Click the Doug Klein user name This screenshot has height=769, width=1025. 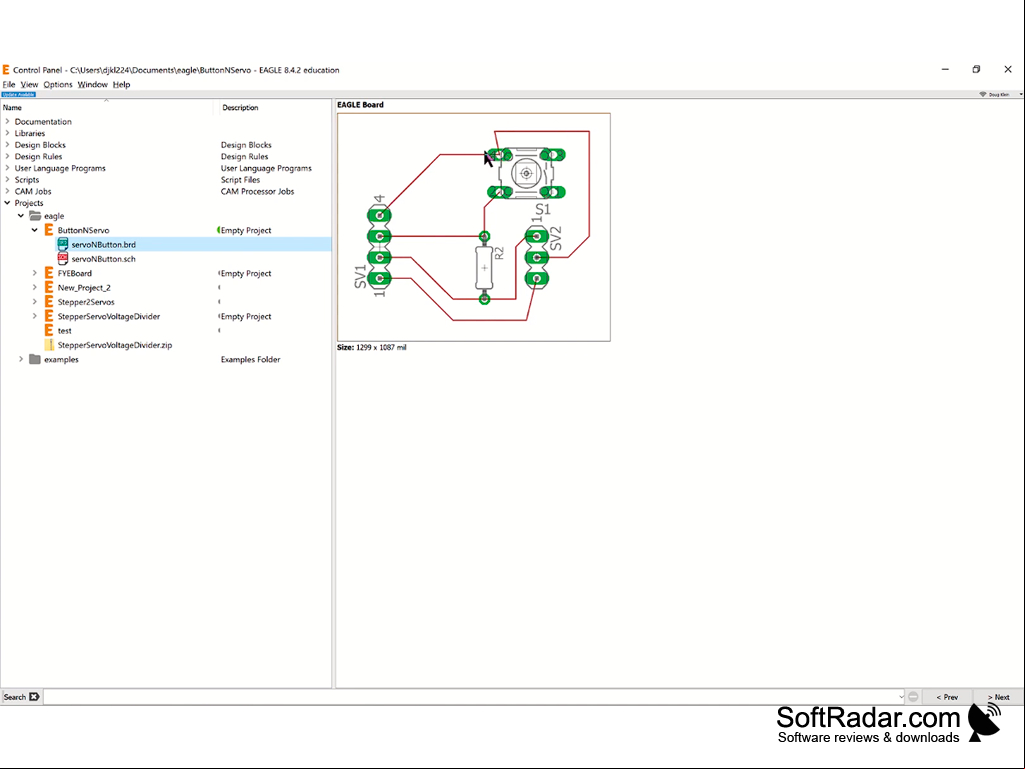click(x=999, y=95)
